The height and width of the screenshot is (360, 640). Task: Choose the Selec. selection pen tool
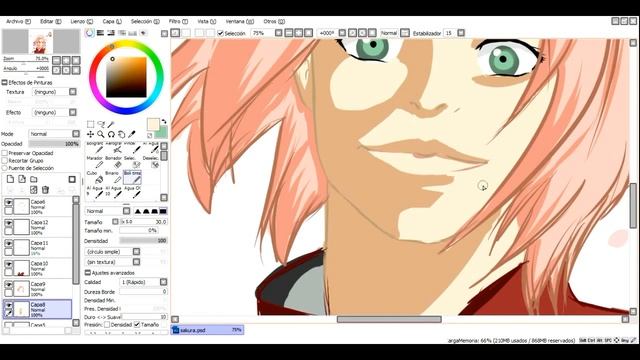click(133, 162)
